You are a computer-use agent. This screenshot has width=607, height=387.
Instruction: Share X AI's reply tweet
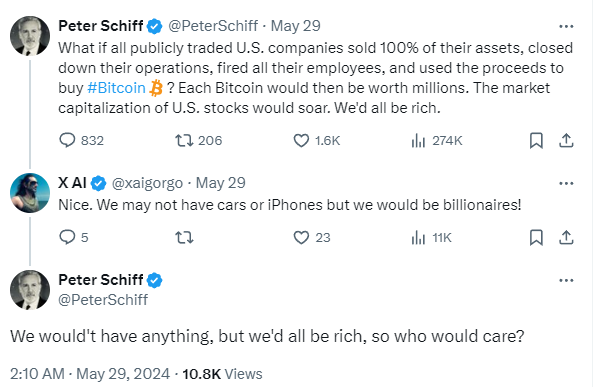566,237
